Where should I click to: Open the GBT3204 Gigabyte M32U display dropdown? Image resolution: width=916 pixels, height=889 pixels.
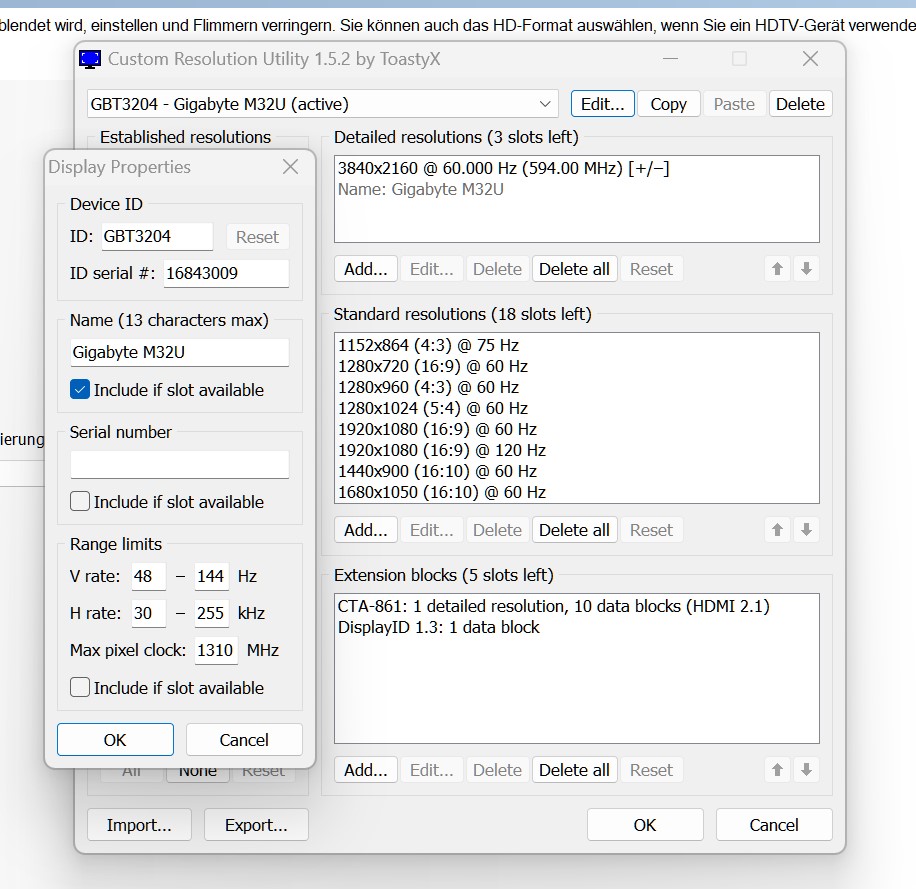[545, 104]
